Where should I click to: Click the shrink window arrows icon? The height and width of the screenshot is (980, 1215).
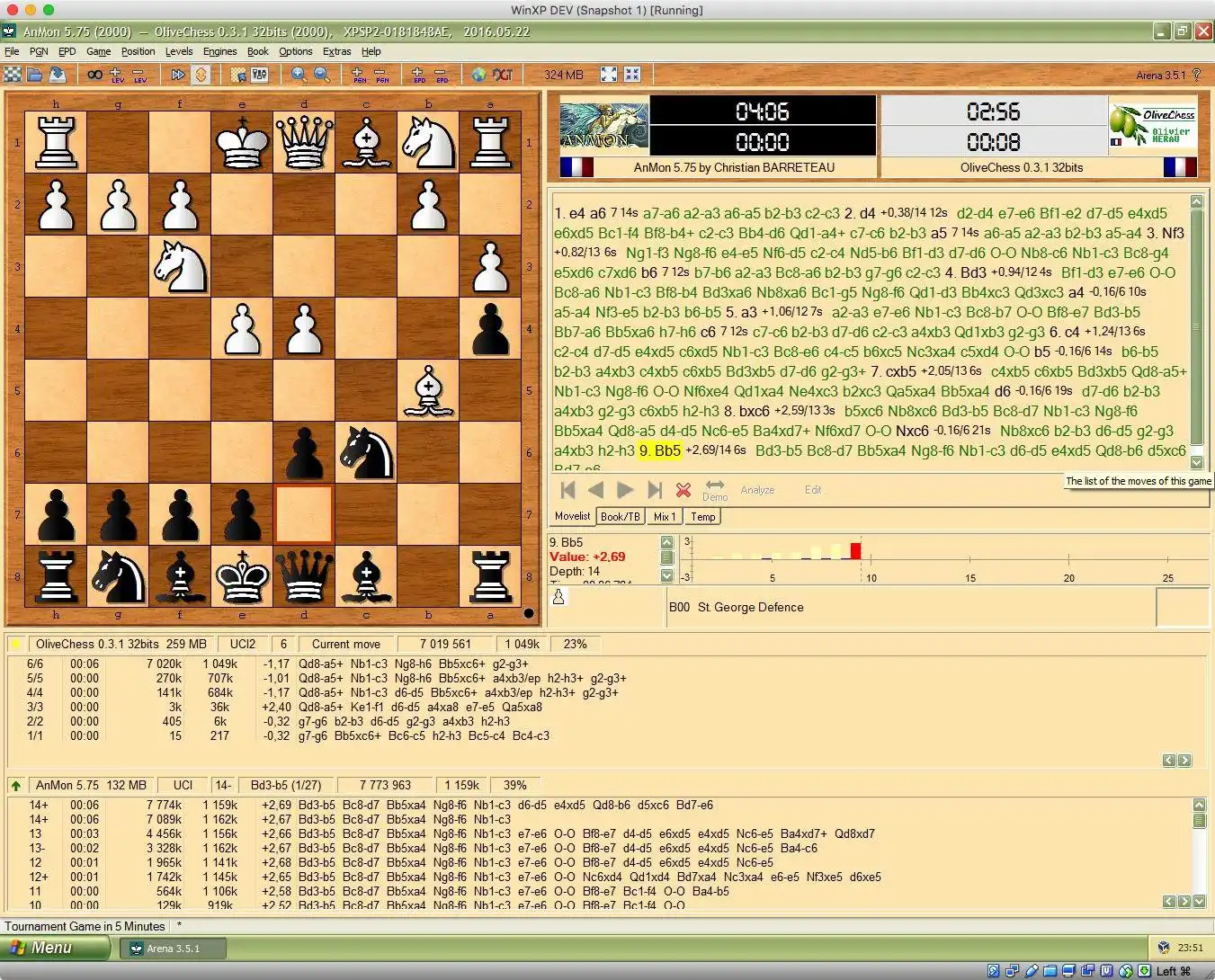pos(632,75)
